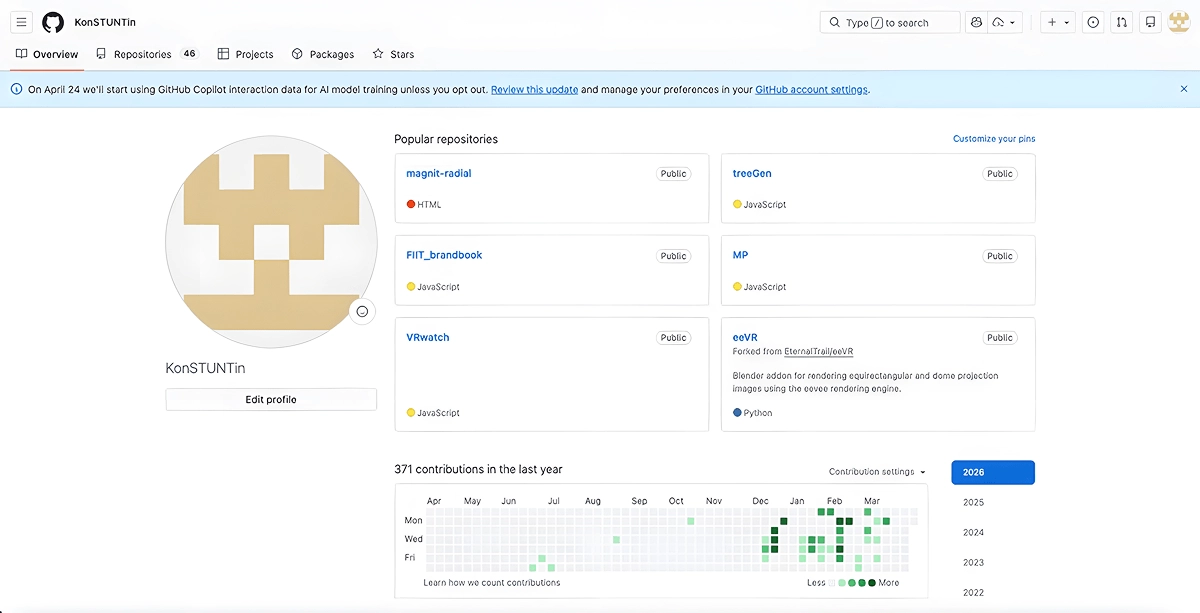This screenshot has height=613, width=1200.
Task: Click the repositories count badge 46
Action: tap(189, 54)
